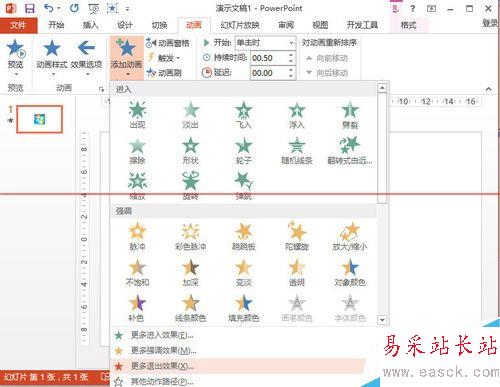Image resolution: width=500 pixels, height=387 pixels.
Task: Click the 动画刷 animation painter
Action: (164, 73)
